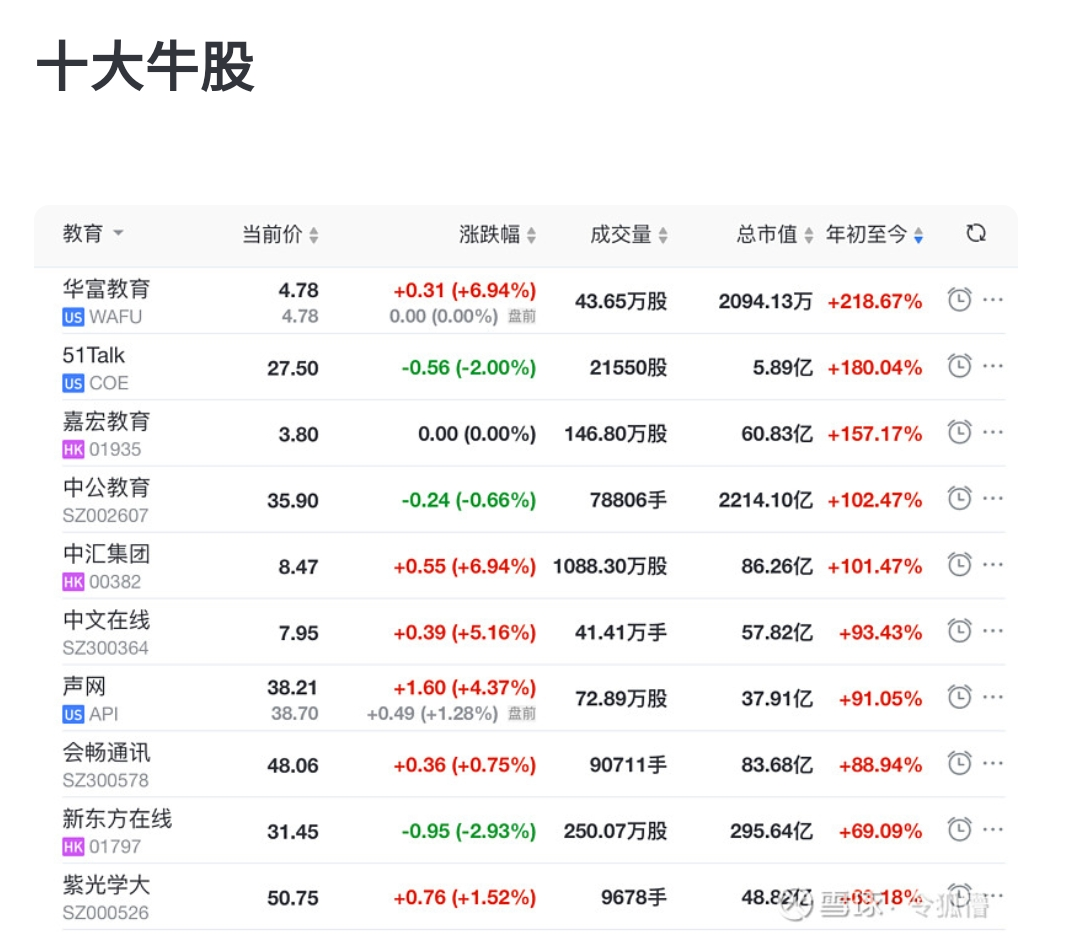1065x951 pixels.
Task: Open the 51Talk stock page
Action: coord(94,355)
